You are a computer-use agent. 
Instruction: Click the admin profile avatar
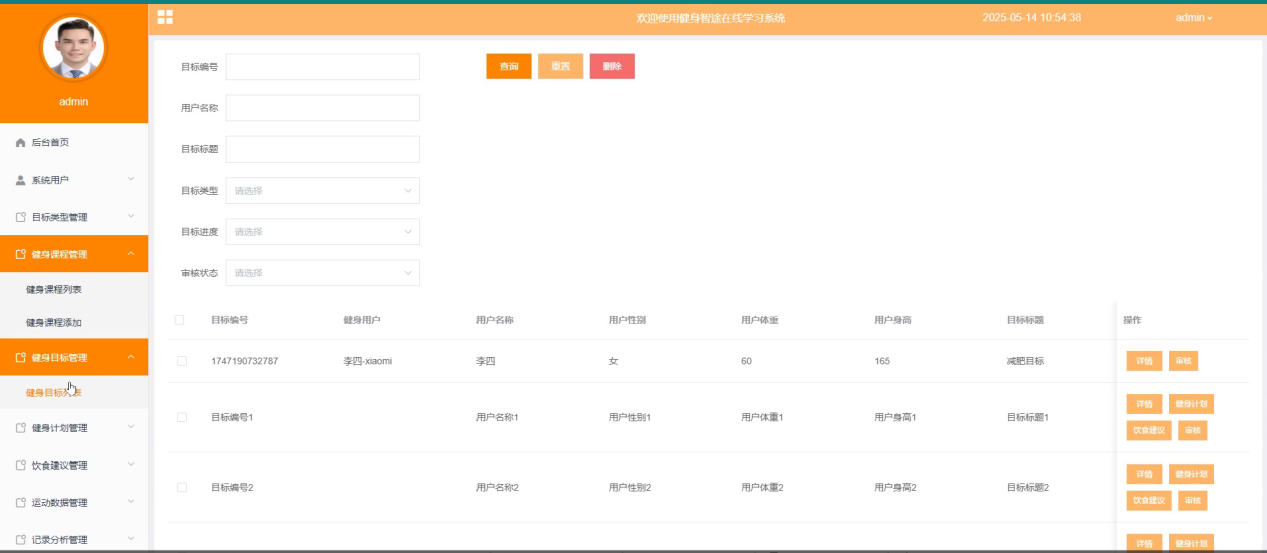click(x=73, y=47)
